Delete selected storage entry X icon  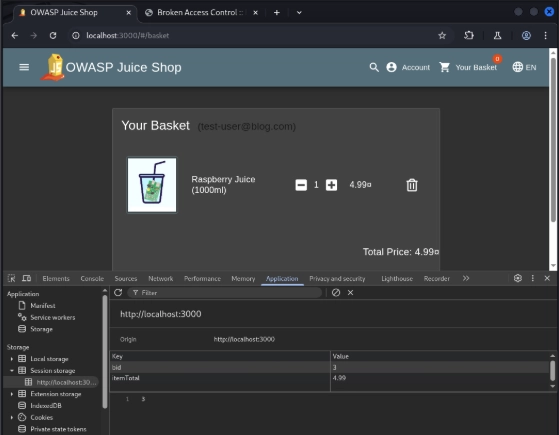click(350, 292)
